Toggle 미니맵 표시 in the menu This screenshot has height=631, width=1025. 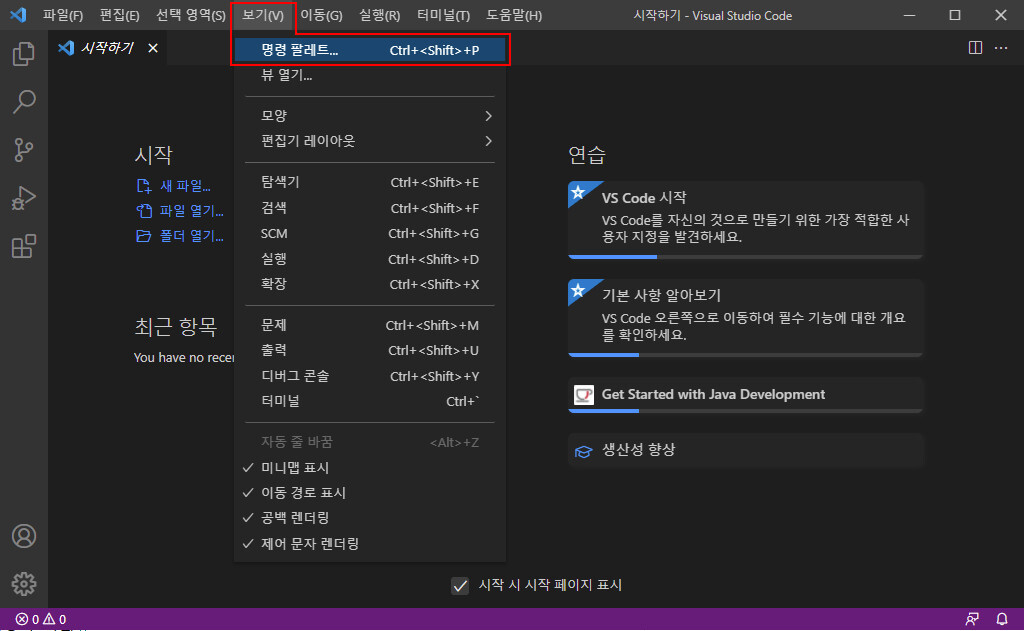[x=369, y=468]
